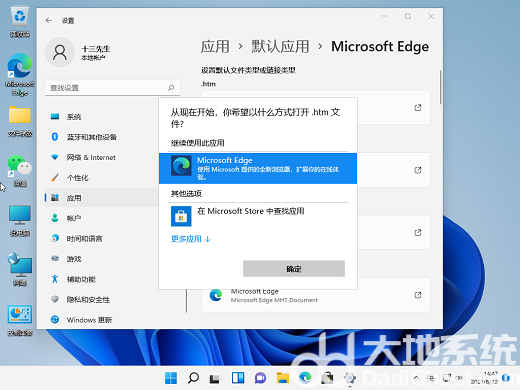Open the WeChat desktop shortcut
The image size is (520, 390).
pyautogui.click(x=20, y=171)
